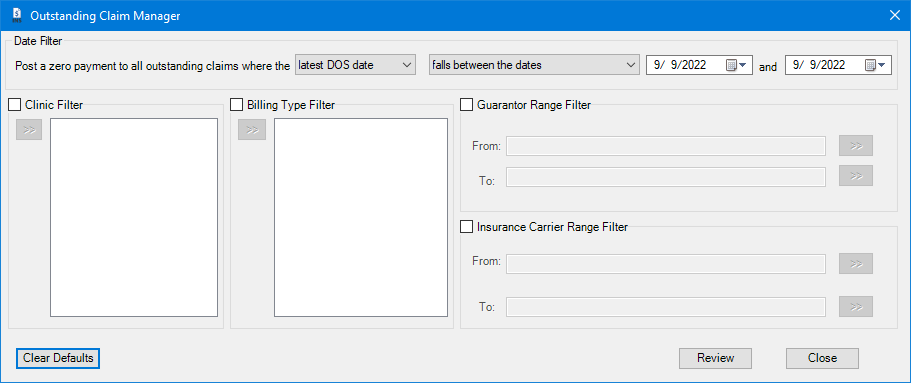911x383 pixels.
Task: Click the Clear Defaults button
Action: 58,358
